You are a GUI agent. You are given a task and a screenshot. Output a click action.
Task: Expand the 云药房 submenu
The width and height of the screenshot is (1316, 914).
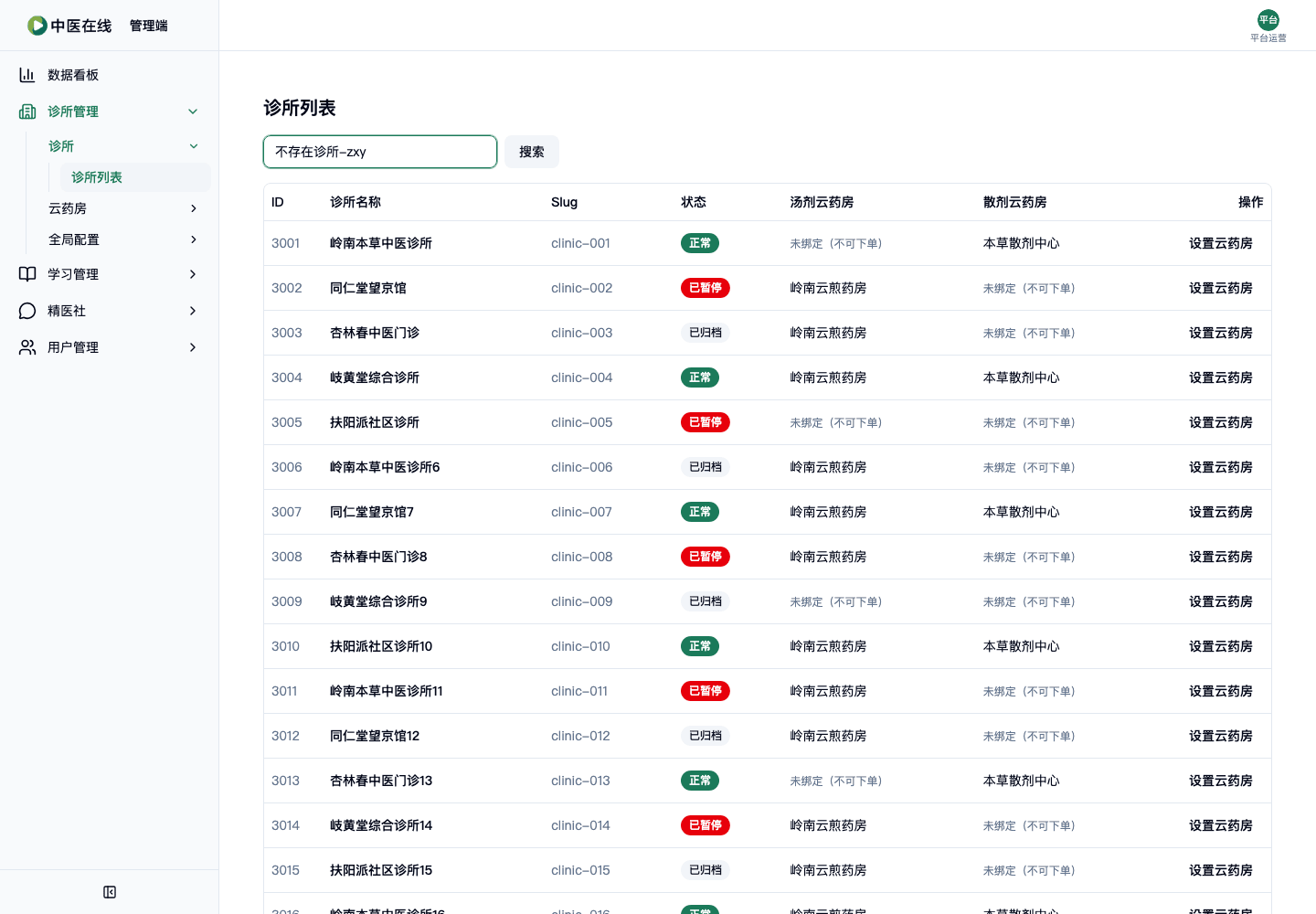tap(193, 208)
